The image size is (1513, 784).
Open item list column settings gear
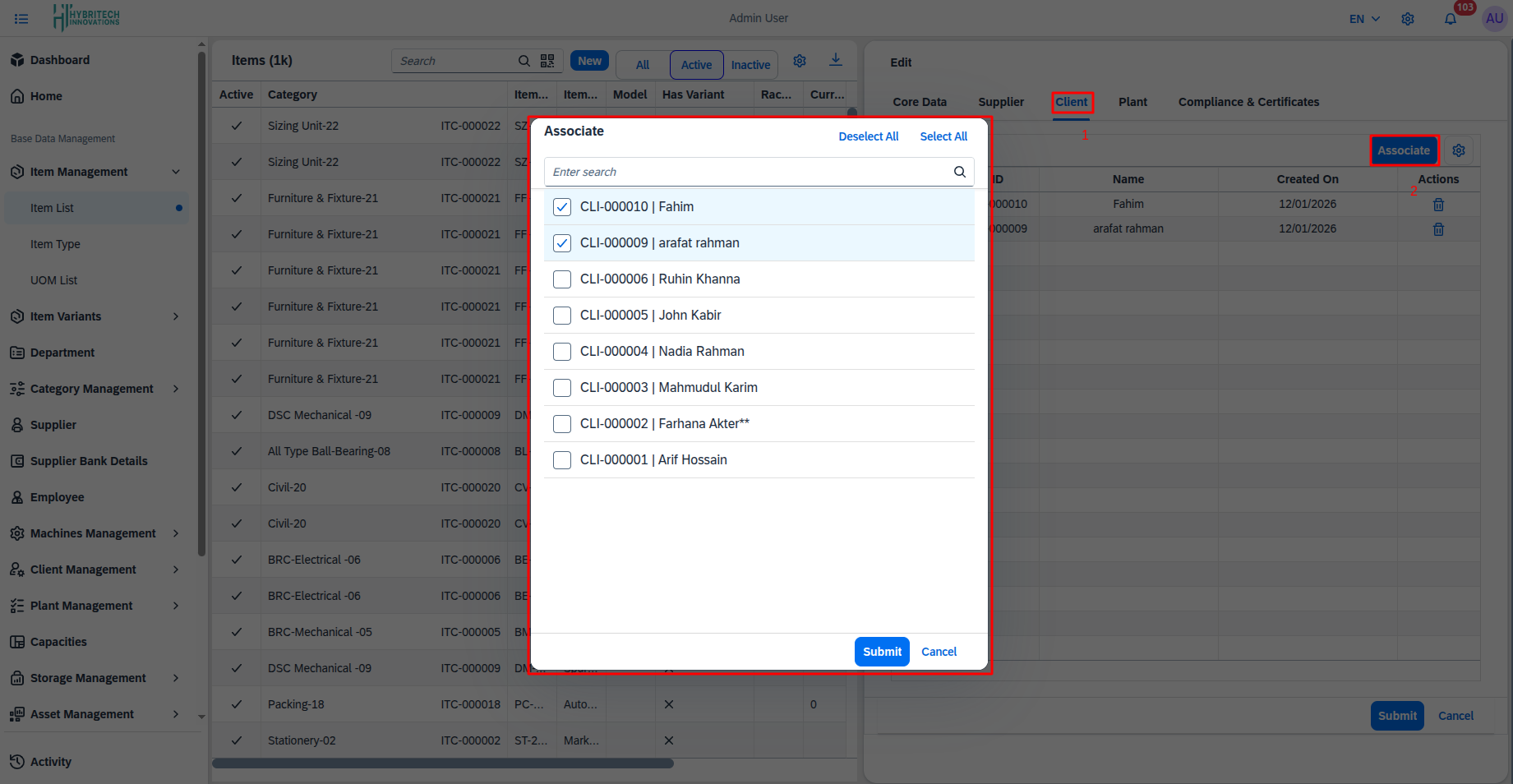click(x=799, y=61)
